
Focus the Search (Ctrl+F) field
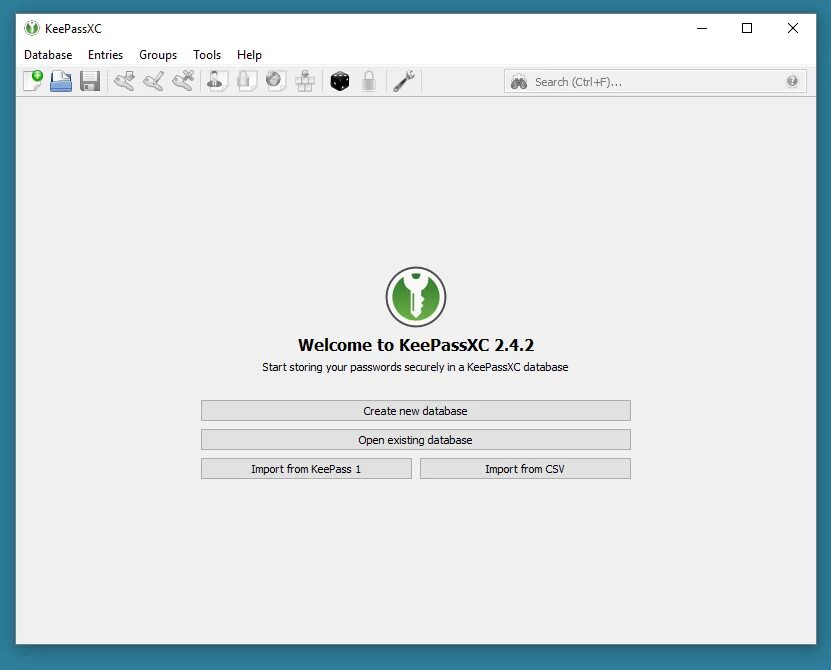[x=655, y=82]
